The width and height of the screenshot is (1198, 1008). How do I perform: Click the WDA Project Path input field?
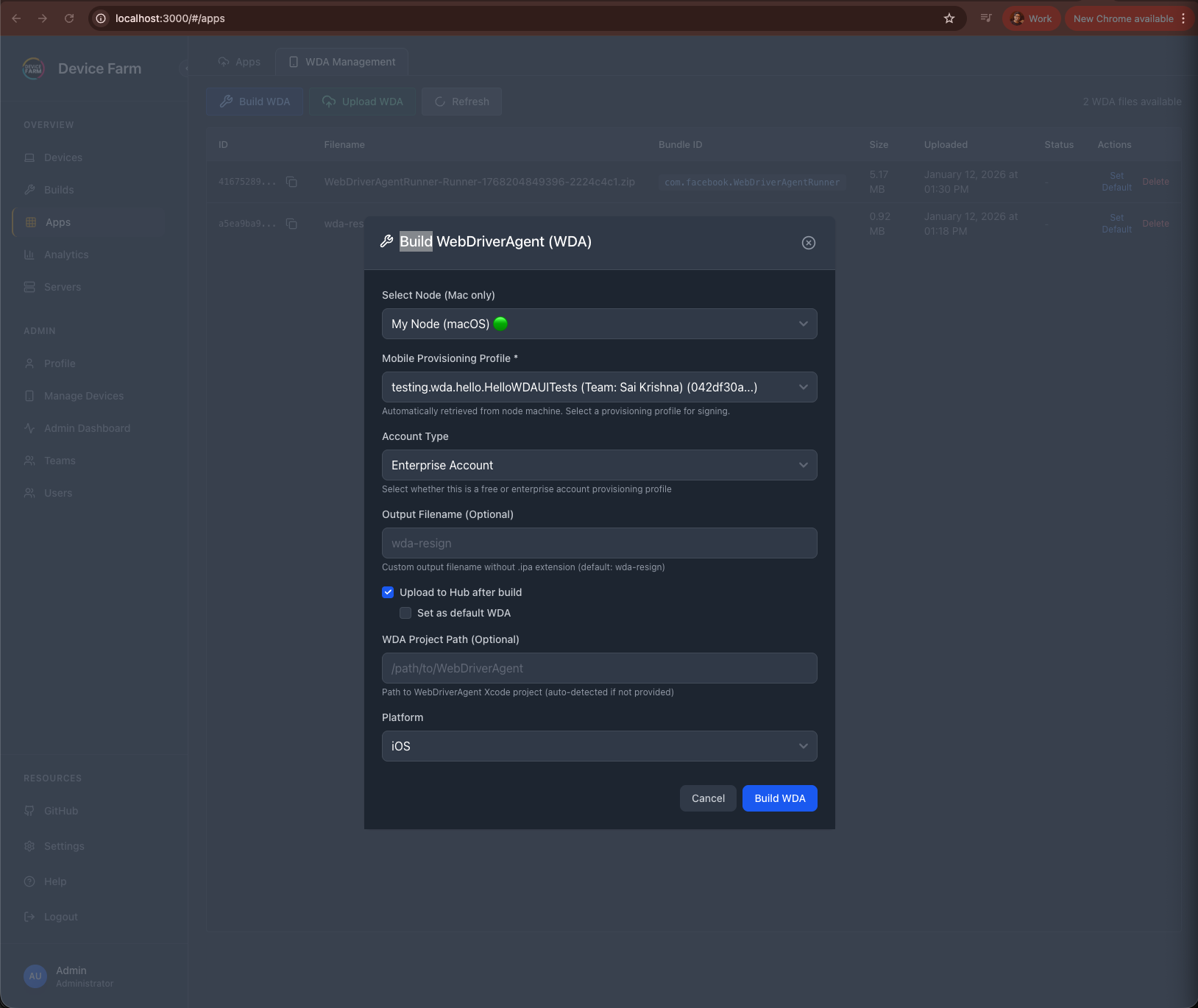[599, 668]
